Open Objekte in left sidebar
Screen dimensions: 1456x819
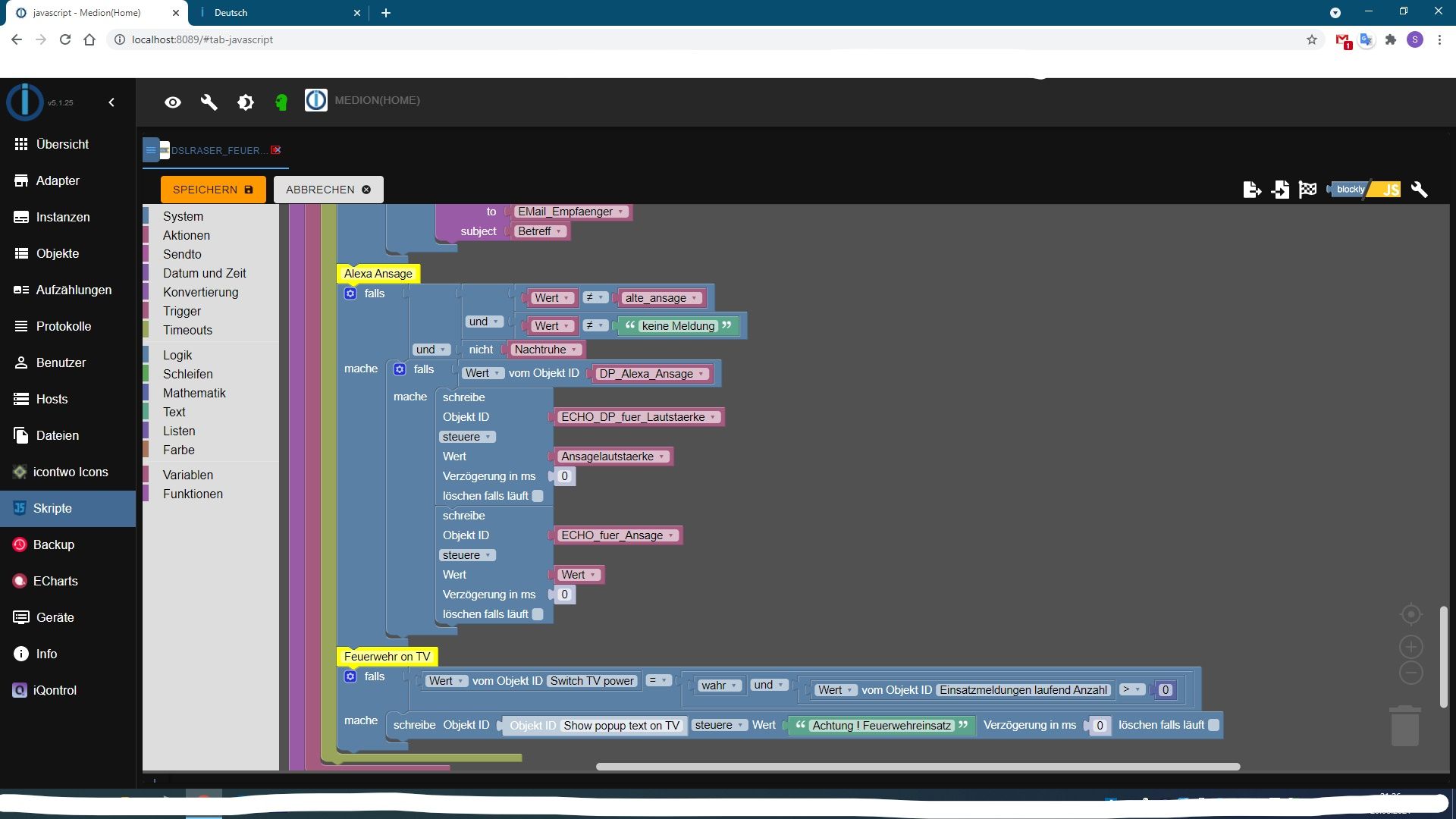click(58, 253)
